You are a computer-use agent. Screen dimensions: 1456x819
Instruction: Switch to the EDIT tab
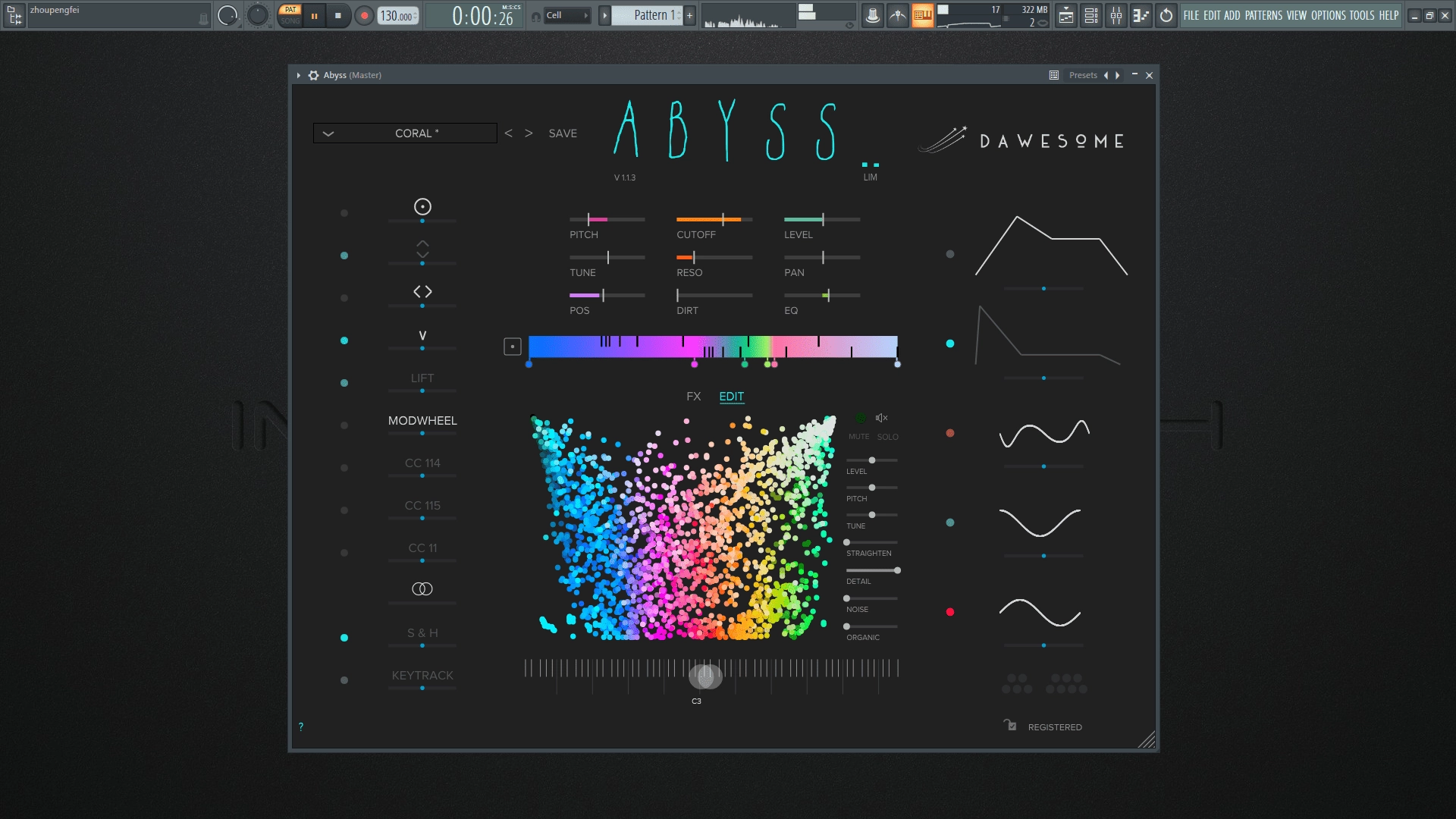click(x=731, y=397)
